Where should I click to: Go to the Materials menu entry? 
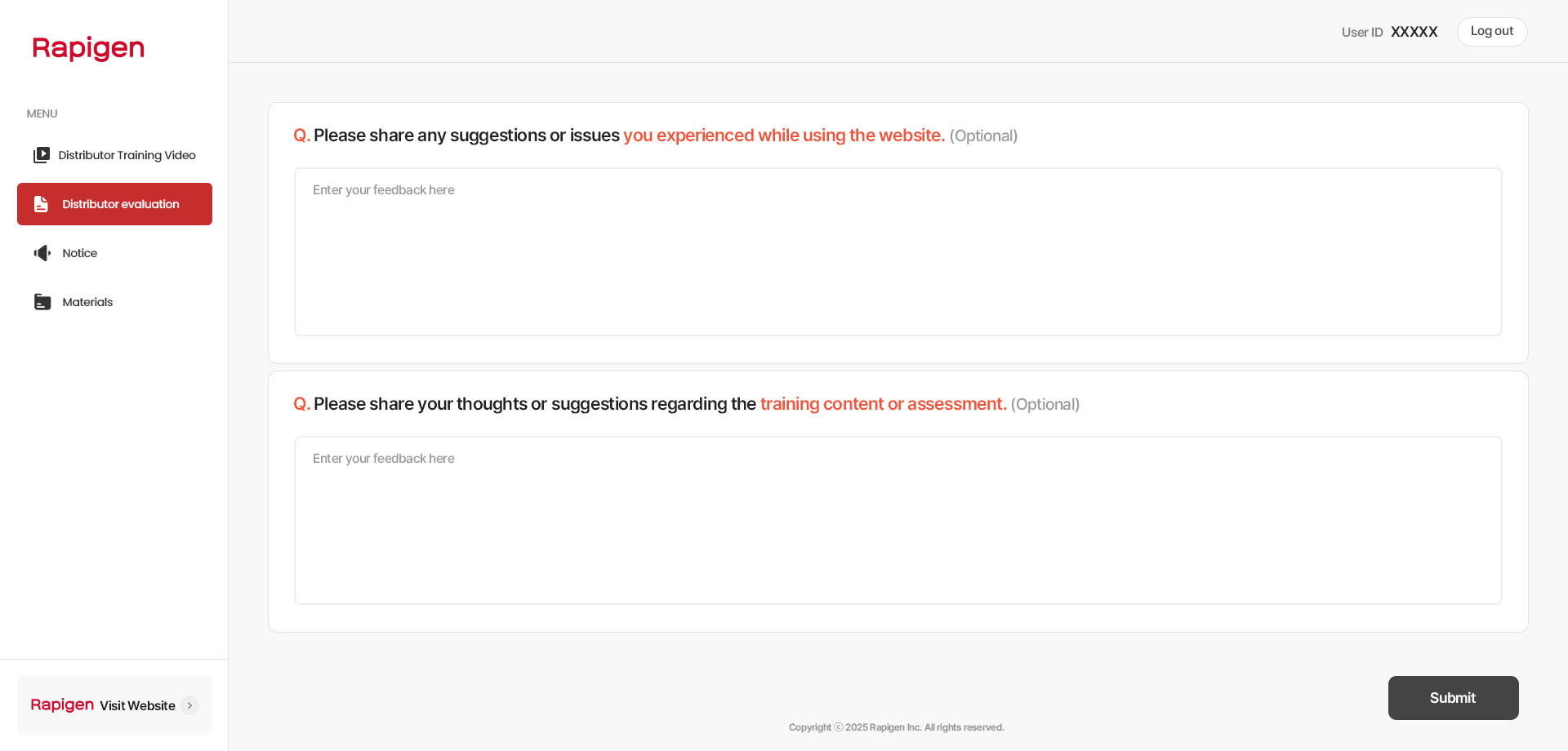tap(114, 302)
